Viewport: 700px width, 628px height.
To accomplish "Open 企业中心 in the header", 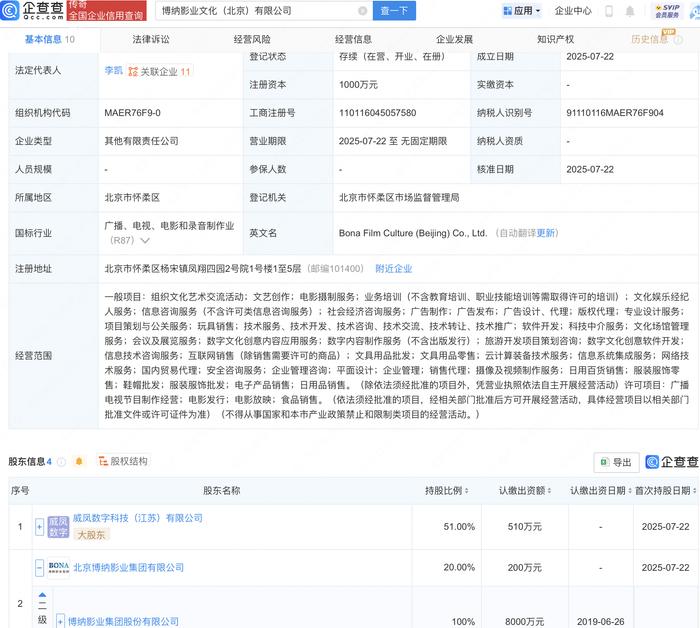I will 573,11.
